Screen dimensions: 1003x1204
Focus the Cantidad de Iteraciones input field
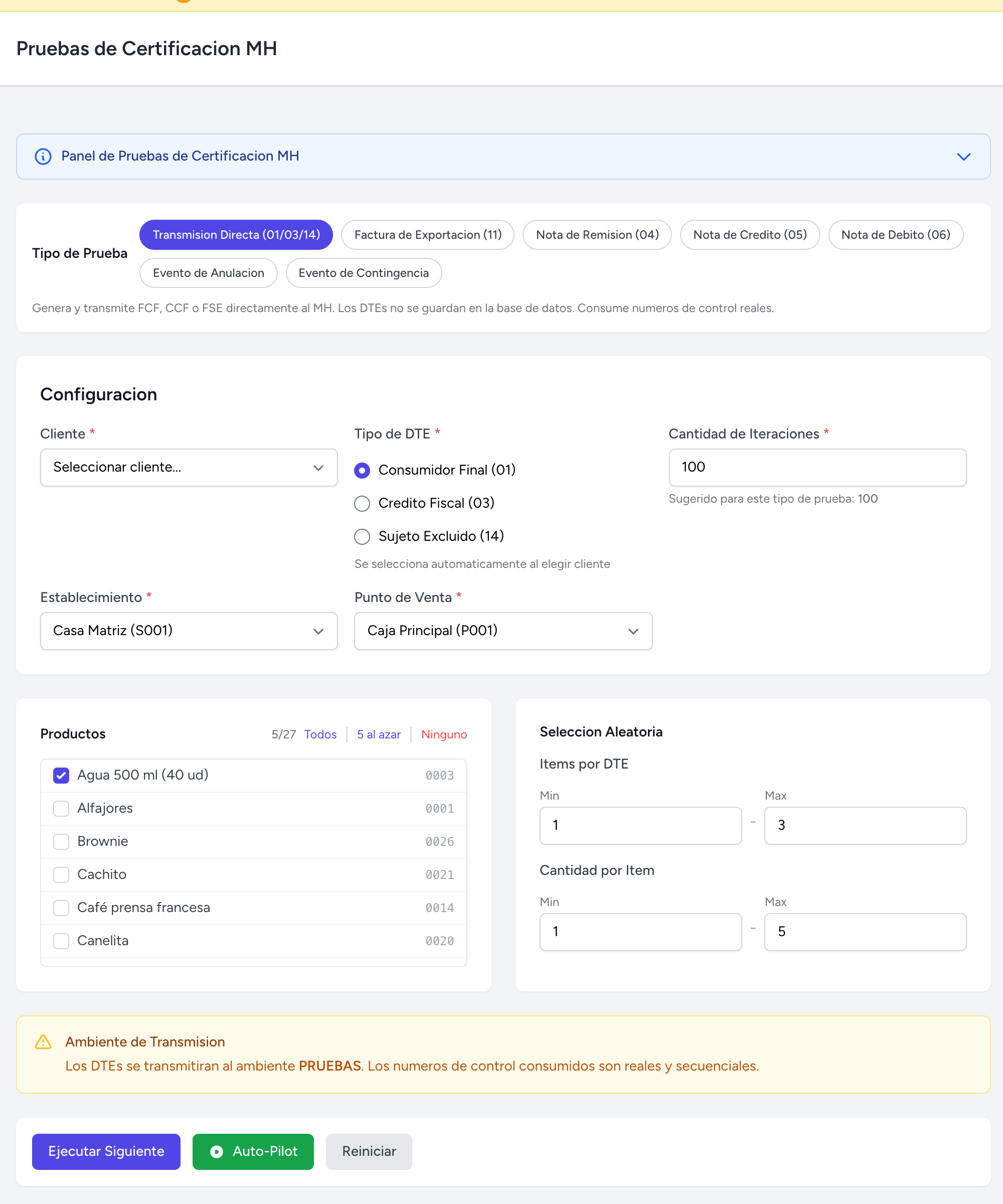[x=817, y=467]
